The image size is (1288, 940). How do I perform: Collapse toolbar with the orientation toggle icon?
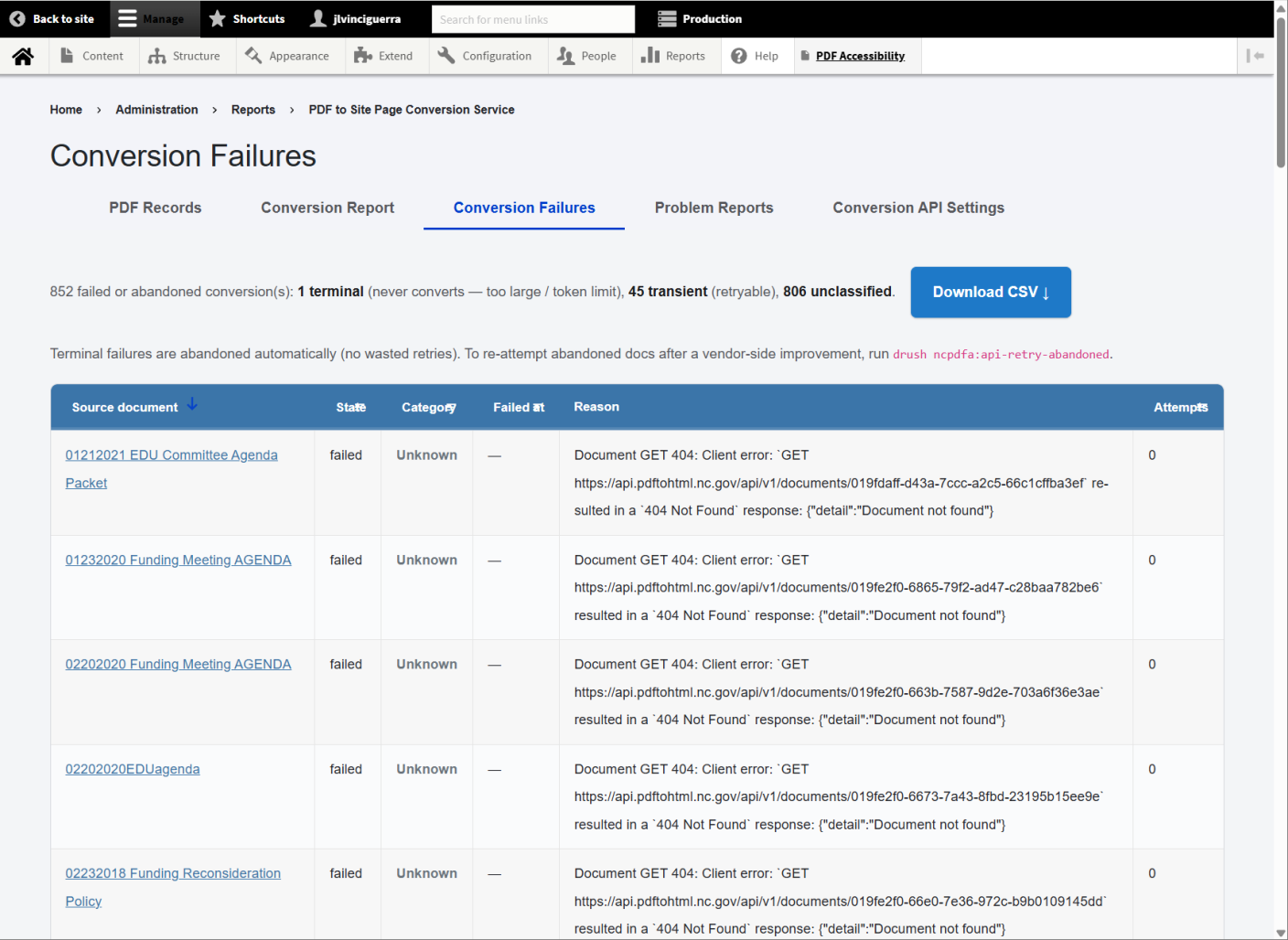1255,56
